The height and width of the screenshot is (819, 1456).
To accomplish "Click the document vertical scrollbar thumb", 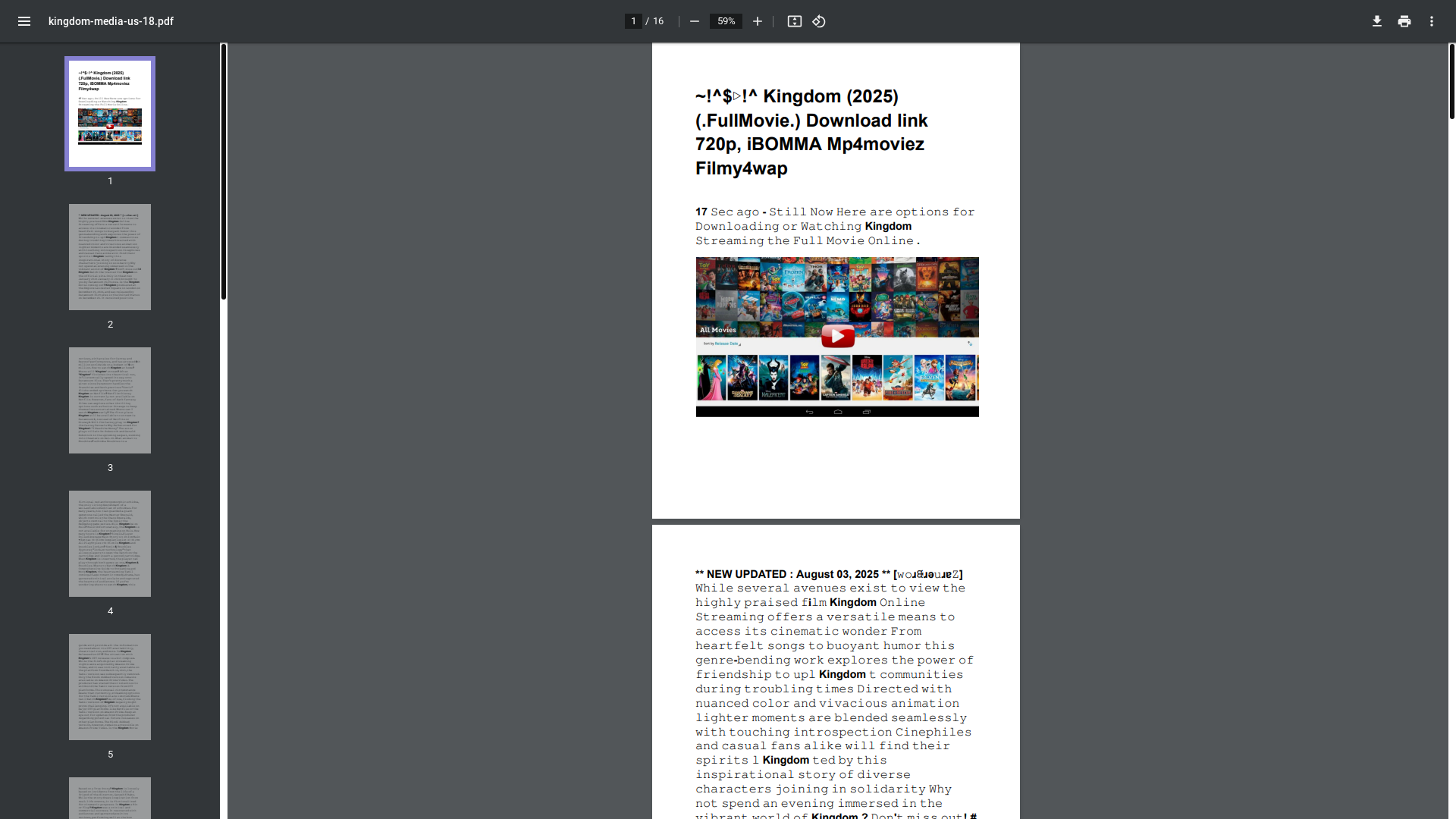I will pyautogui.click(x=1452, y=81).
